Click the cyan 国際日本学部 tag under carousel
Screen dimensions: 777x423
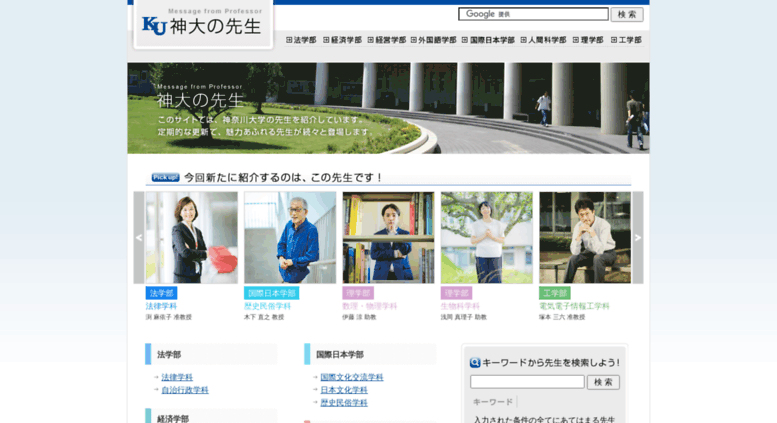click(x=271, y=293)
